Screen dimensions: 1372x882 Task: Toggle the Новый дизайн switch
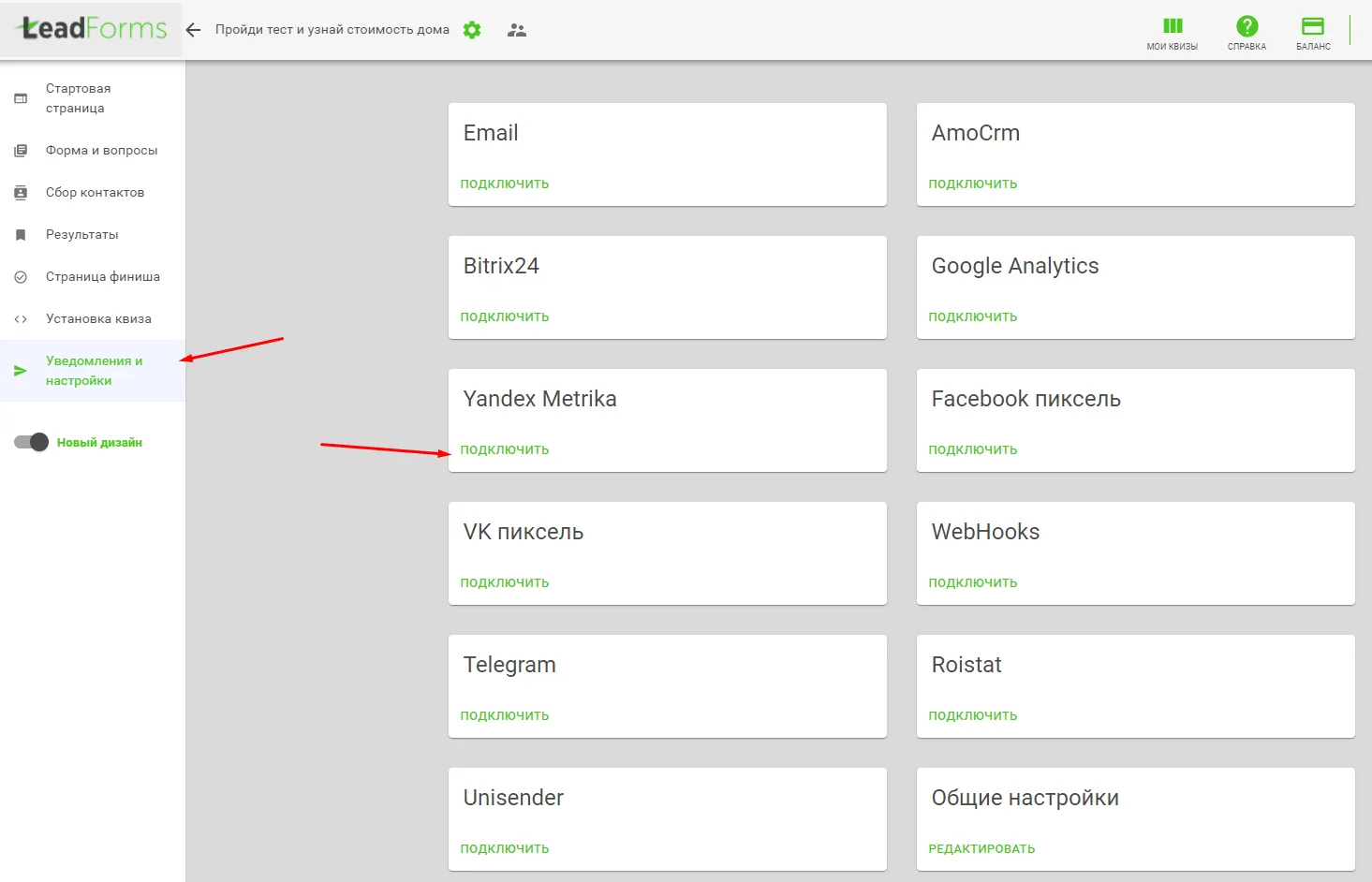click(31, 442)
